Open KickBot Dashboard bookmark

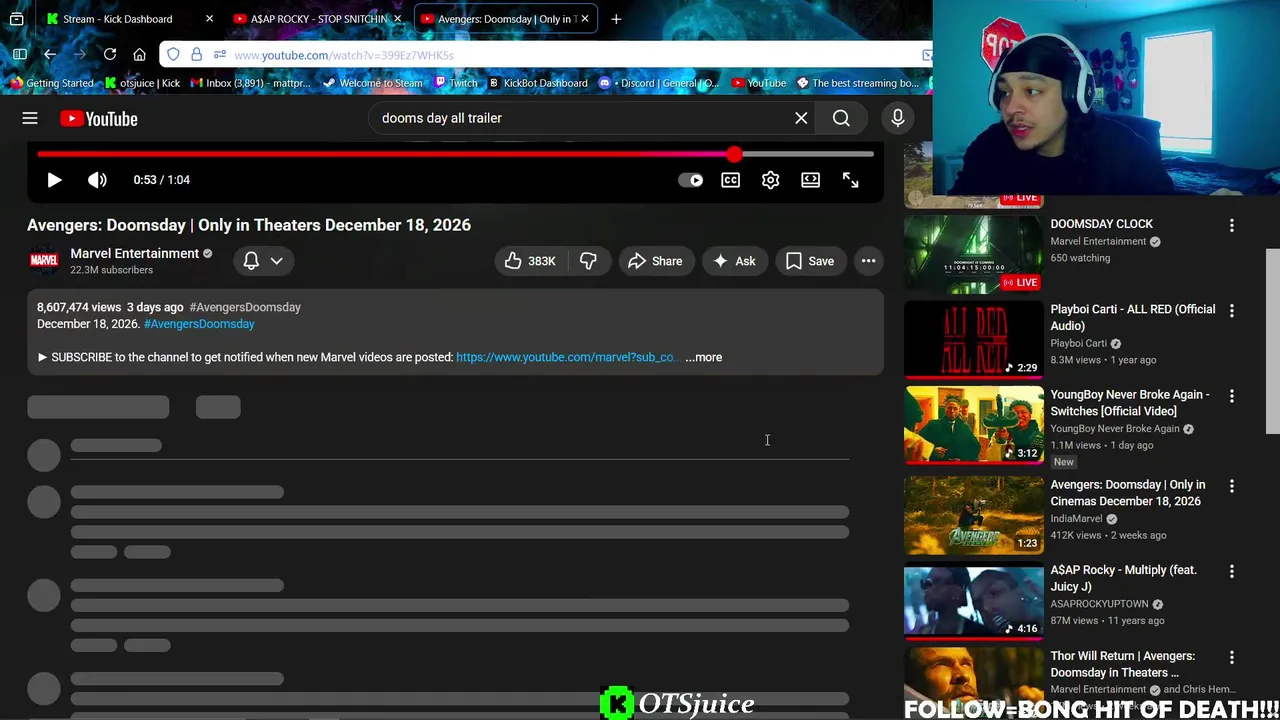click(538, 83)
